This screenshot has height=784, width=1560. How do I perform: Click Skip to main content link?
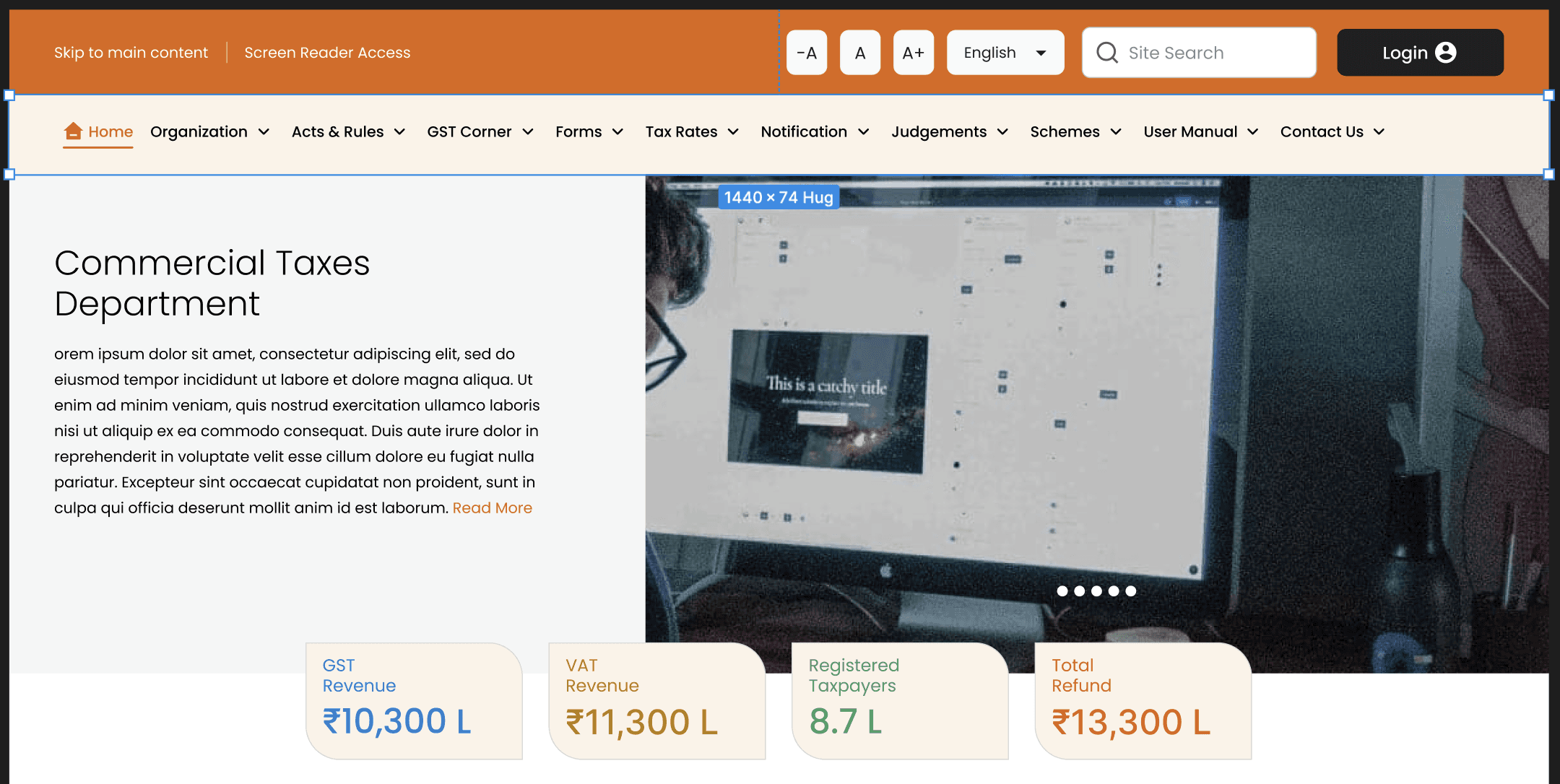(x=131, y=53)
